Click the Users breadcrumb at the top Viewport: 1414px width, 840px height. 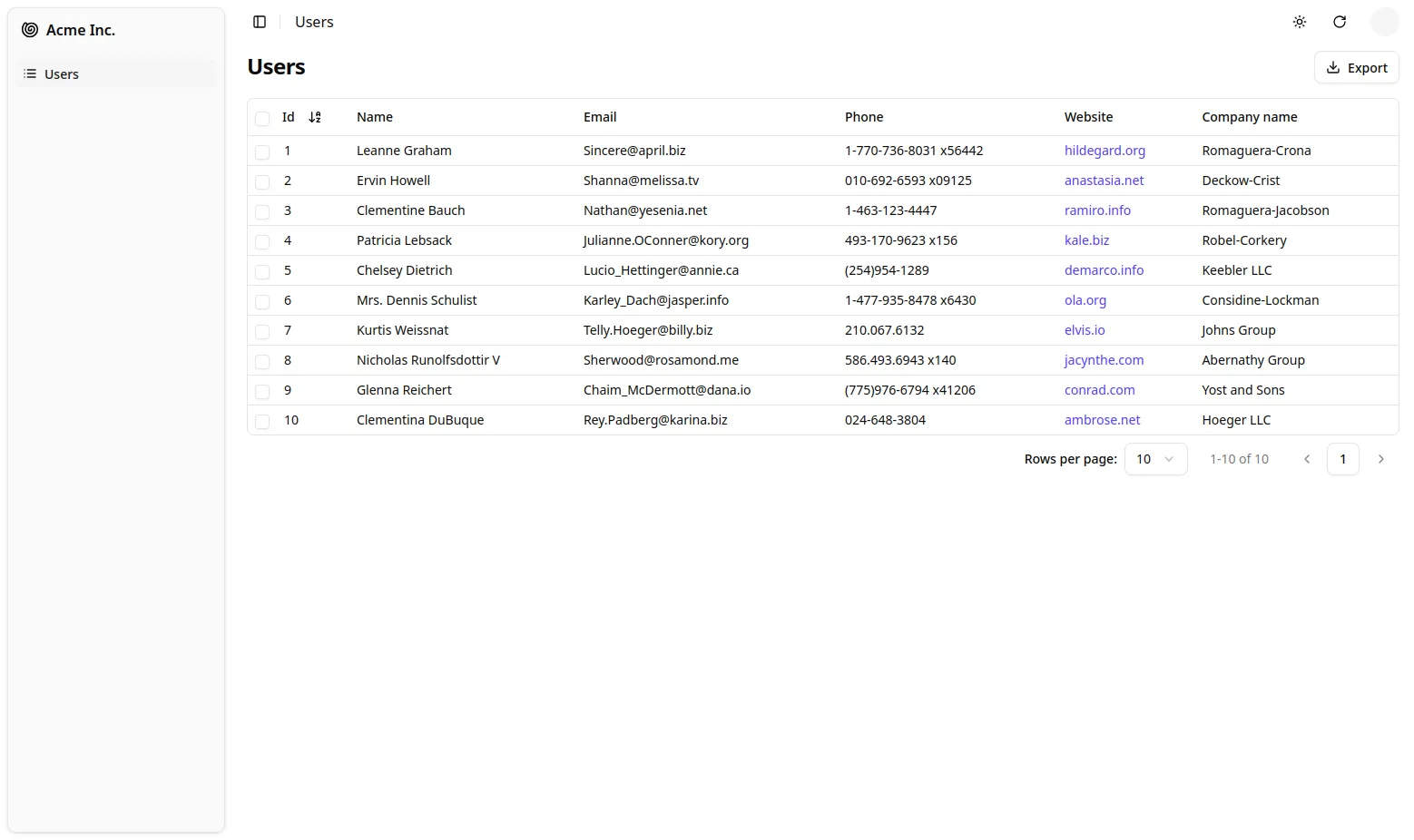click(x=313, y=21)
